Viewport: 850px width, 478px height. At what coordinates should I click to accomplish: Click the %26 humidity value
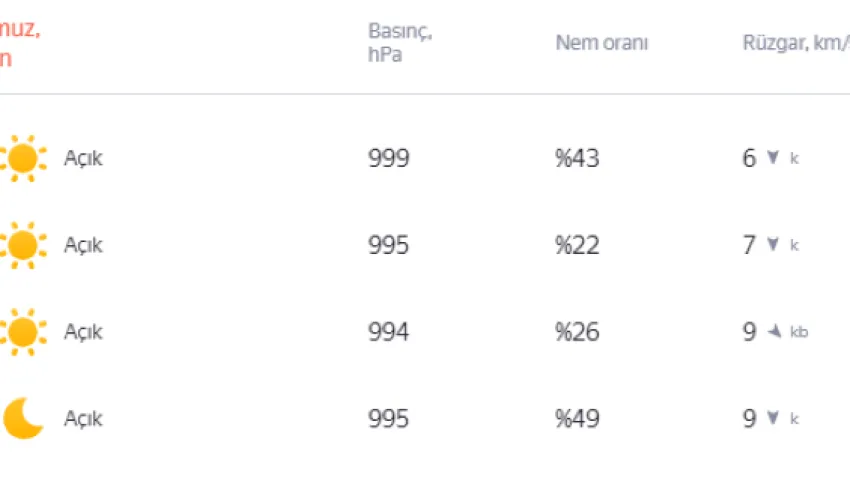click(x=578, y=332)
